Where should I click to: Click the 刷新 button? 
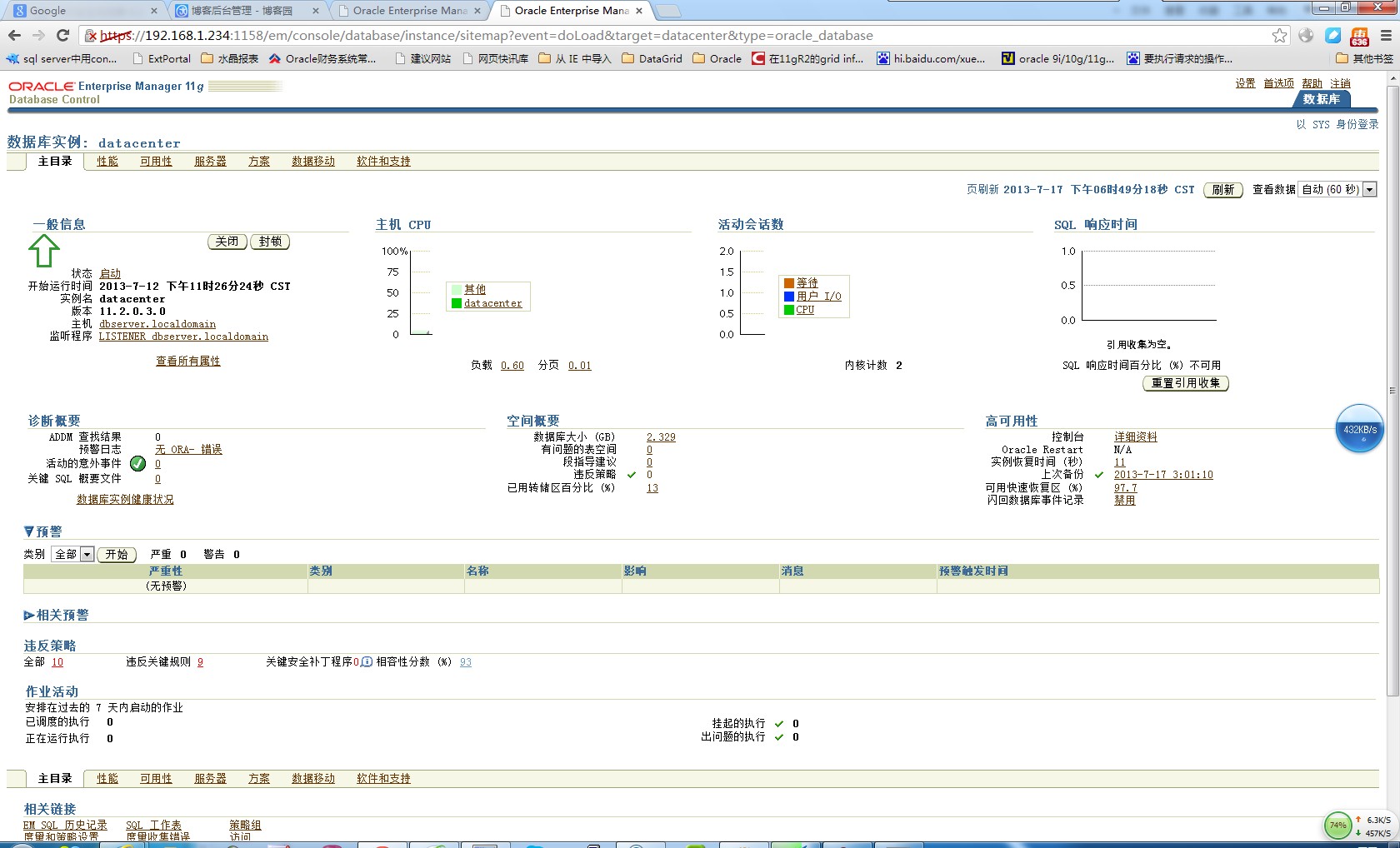[x=1222, y=190]
